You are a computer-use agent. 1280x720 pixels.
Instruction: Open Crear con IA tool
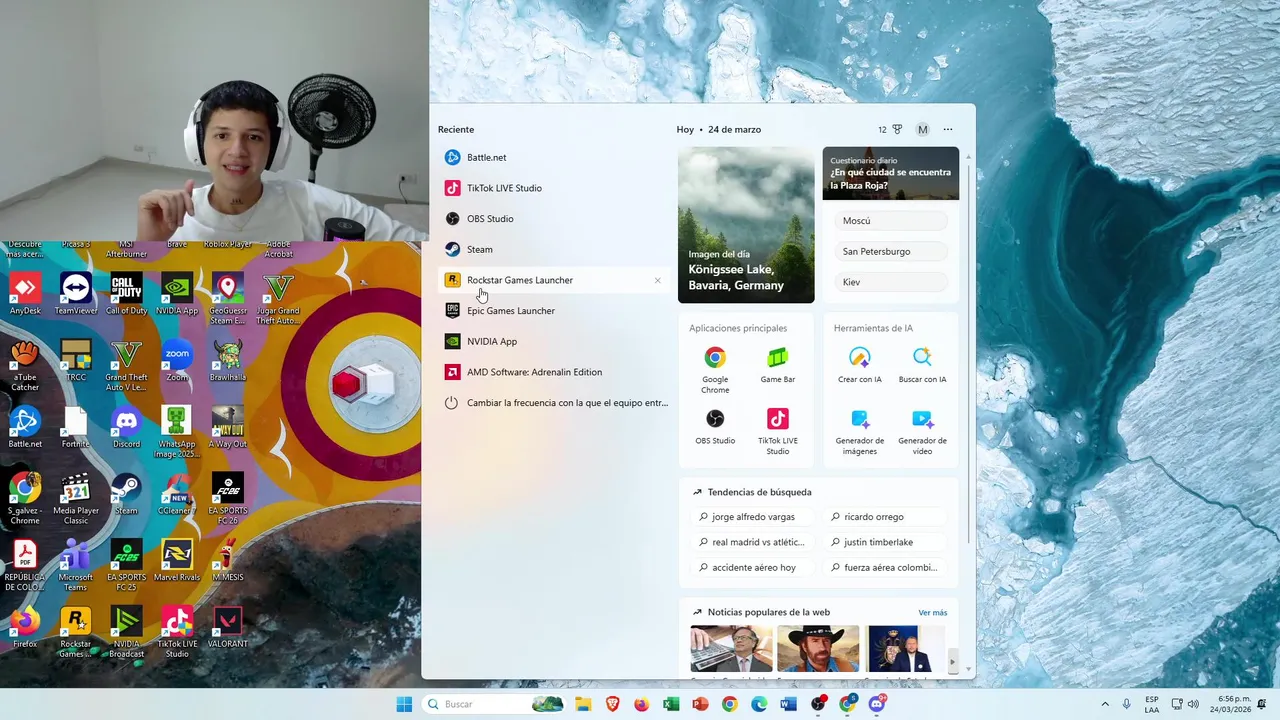click(860, 365)
